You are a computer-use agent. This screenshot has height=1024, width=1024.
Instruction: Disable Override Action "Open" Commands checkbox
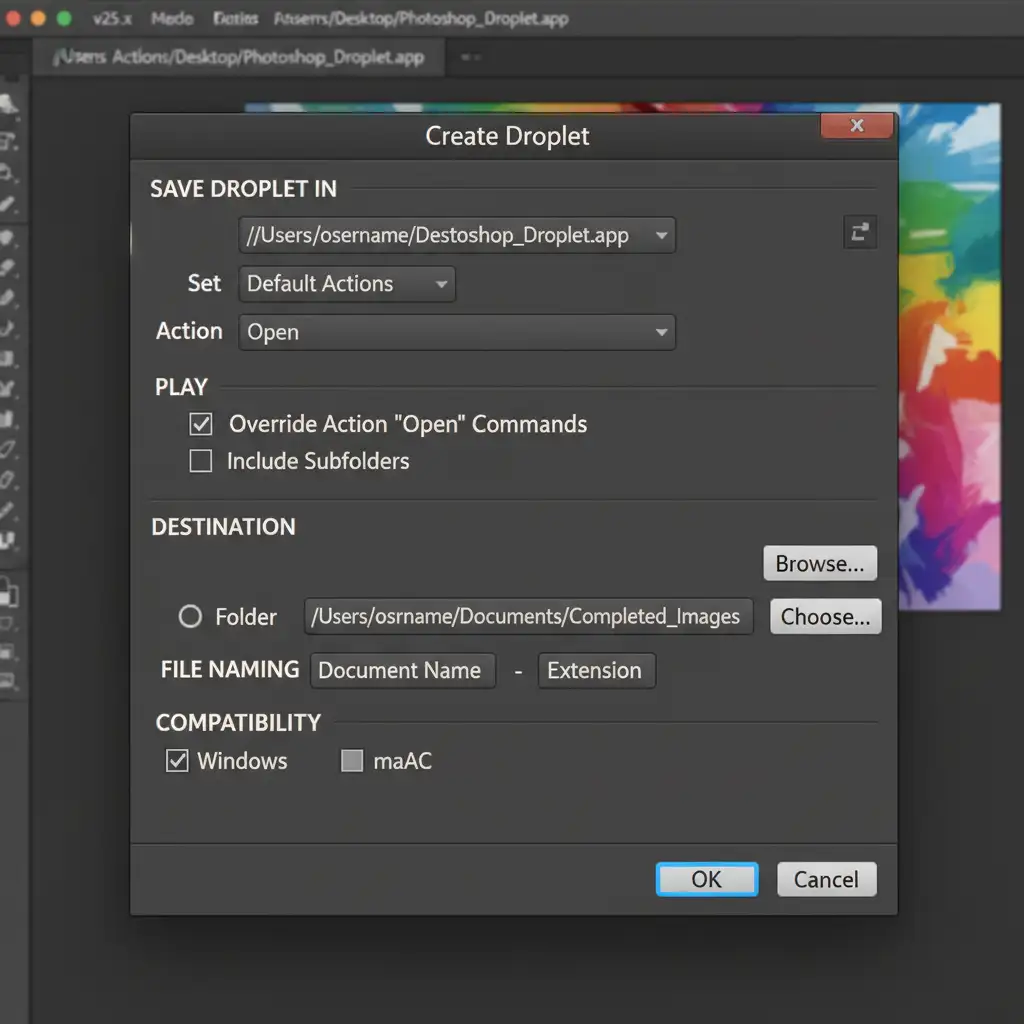point(201,425)
